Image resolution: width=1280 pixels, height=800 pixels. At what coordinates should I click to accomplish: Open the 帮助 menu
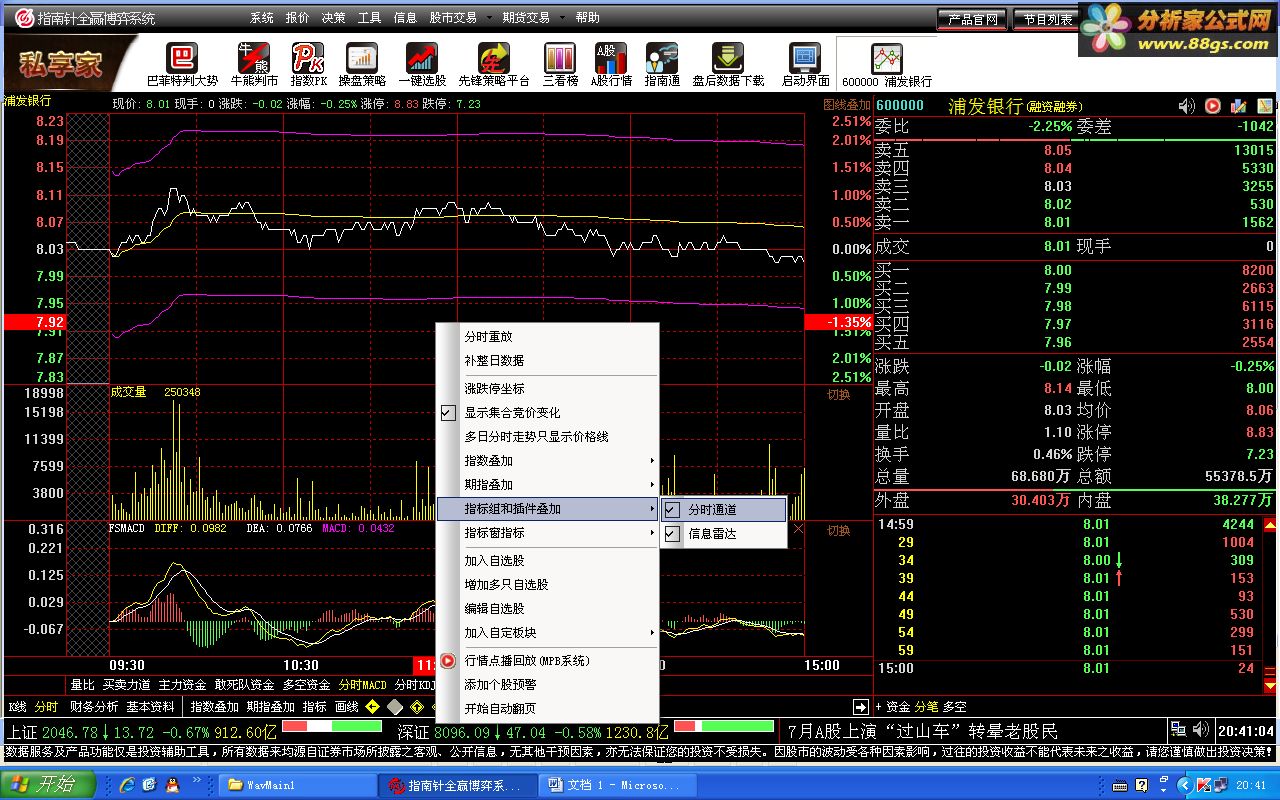(x=588, y=18)
